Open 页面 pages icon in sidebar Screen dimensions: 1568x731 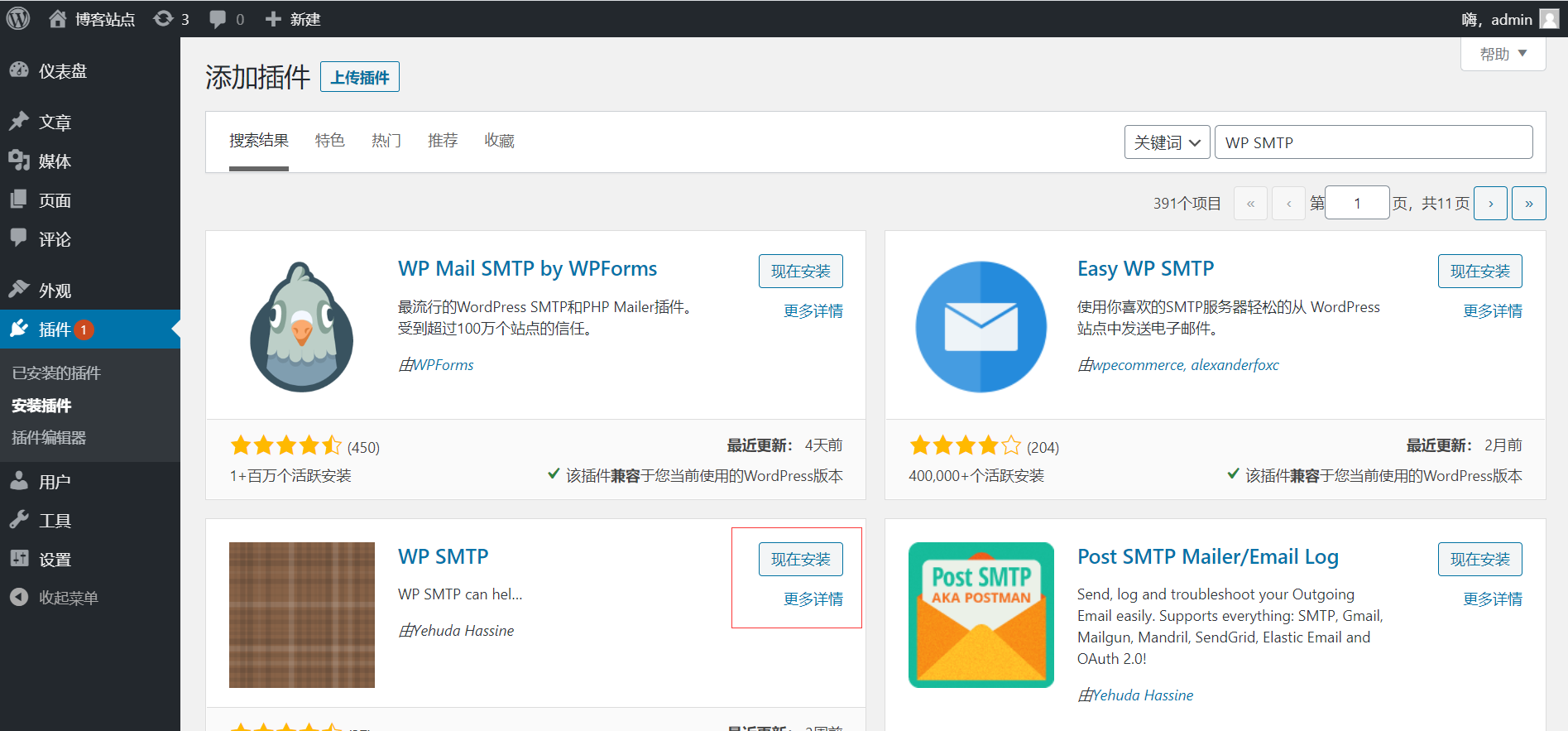pyautogui.click(x=19, y=200)
